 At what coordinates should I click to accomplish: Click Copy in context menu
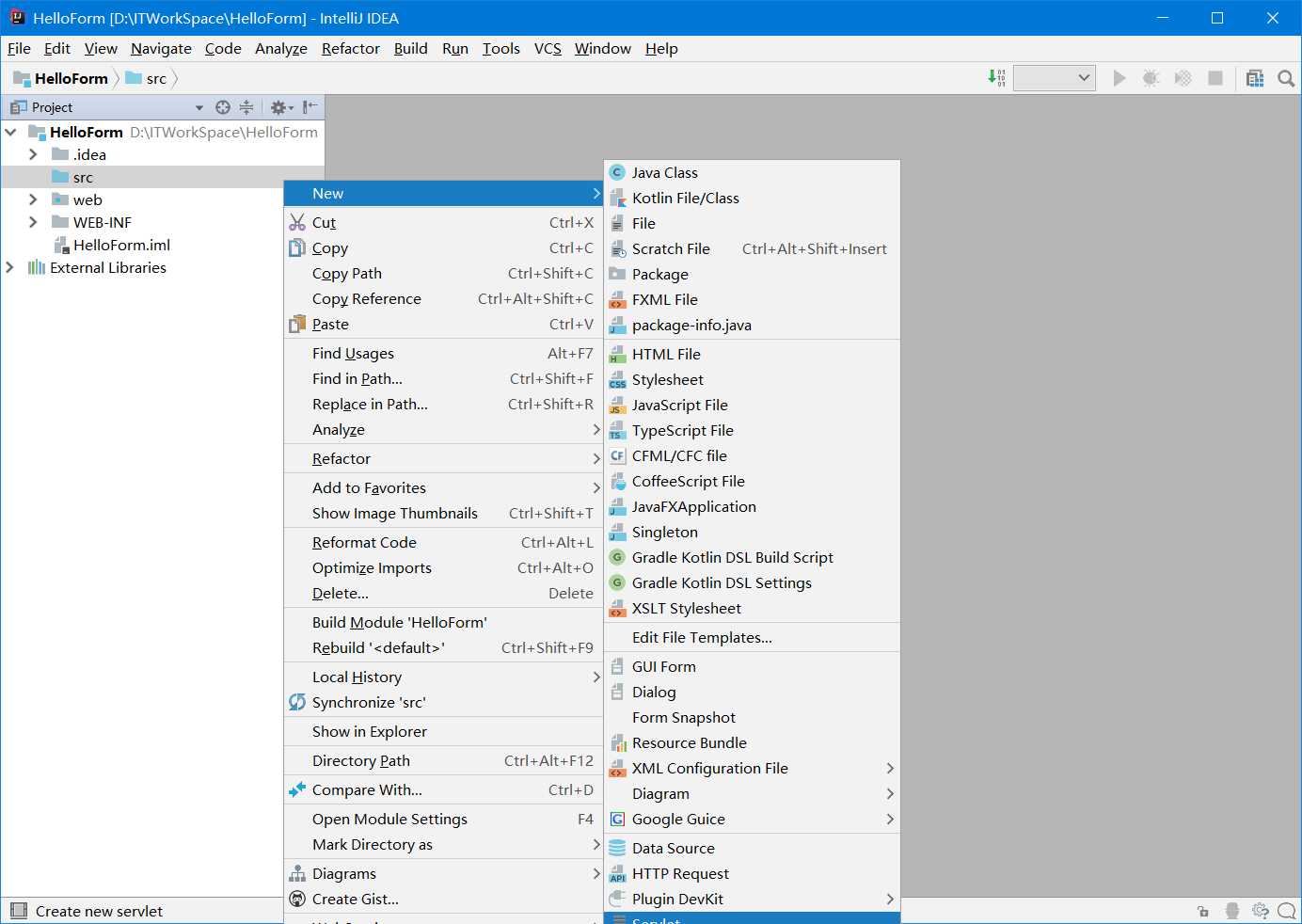[x=443, y=247]
